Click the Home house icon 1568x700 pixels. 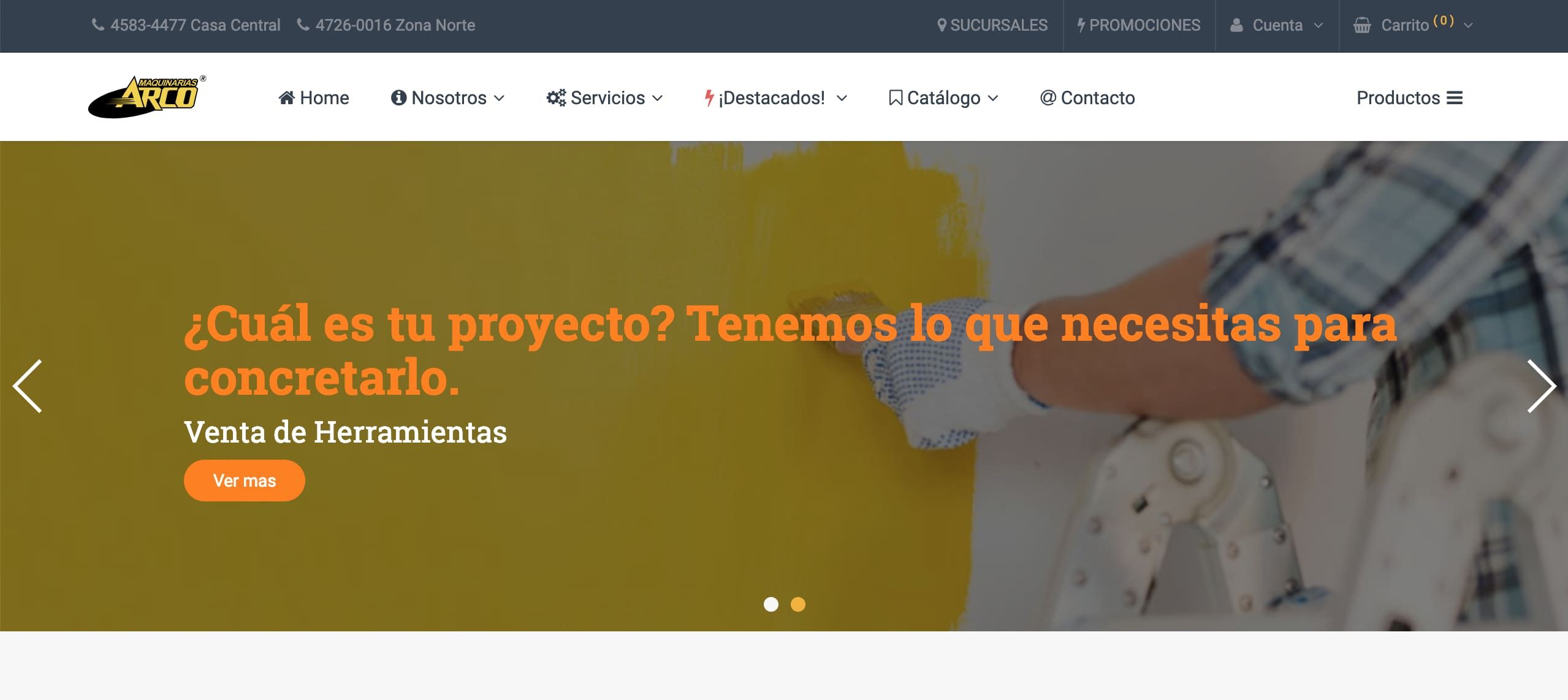(x=286, y=97)
